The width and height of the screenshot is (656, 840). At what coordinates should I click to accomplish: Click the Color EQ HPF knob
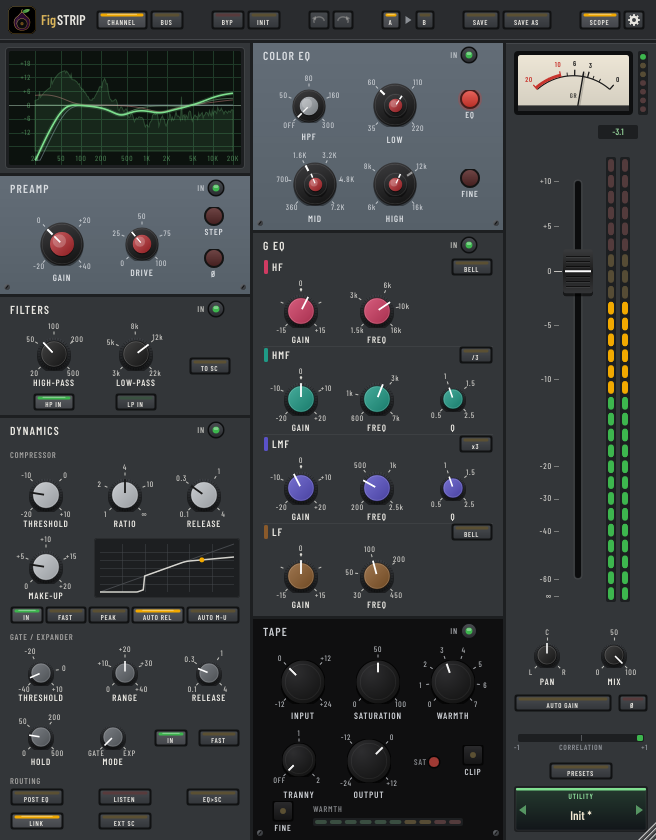coord(309,106)
